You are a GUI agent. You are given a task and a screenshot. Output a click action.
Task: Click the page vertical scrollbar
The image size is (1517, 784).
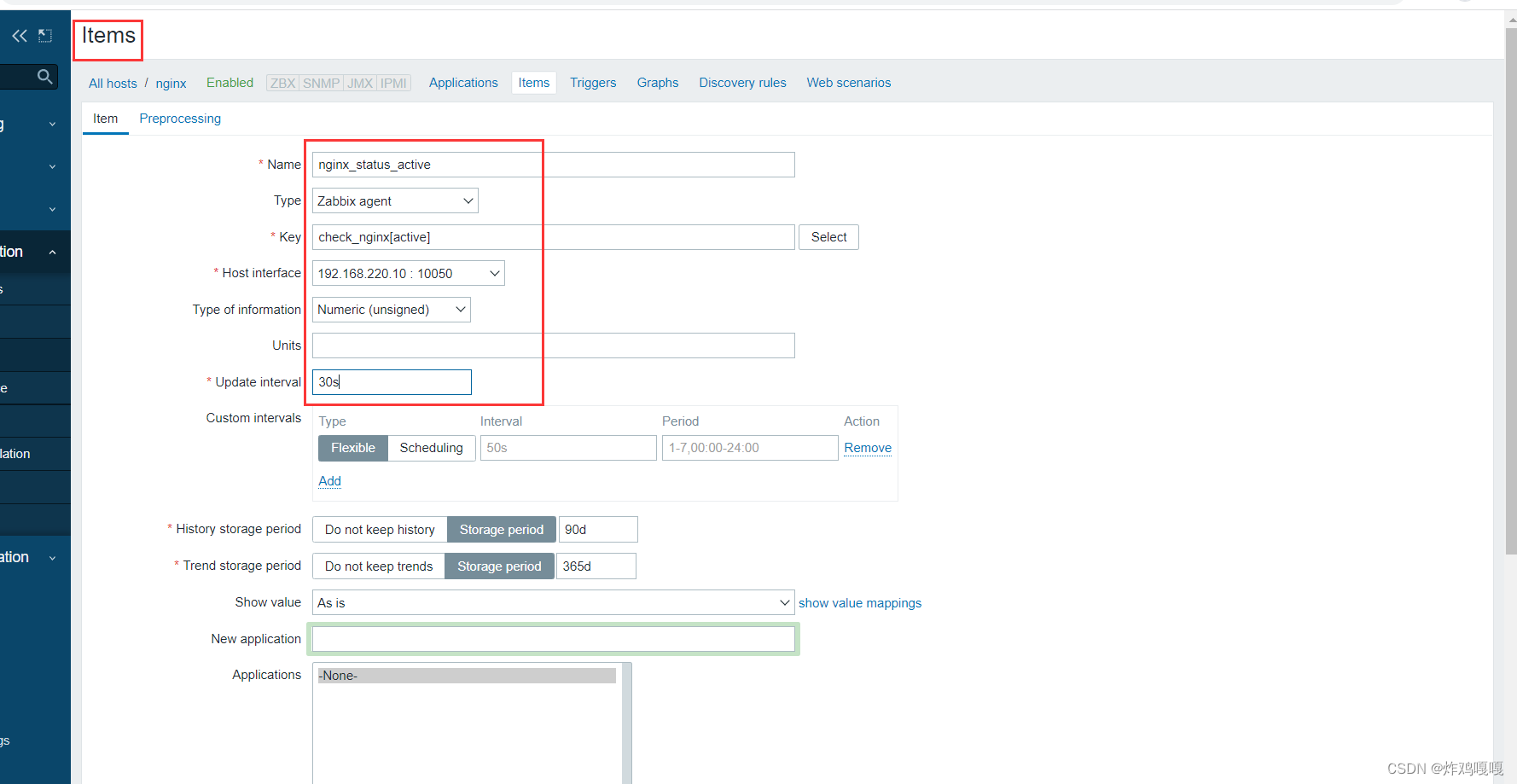[x=1511, y=290]
